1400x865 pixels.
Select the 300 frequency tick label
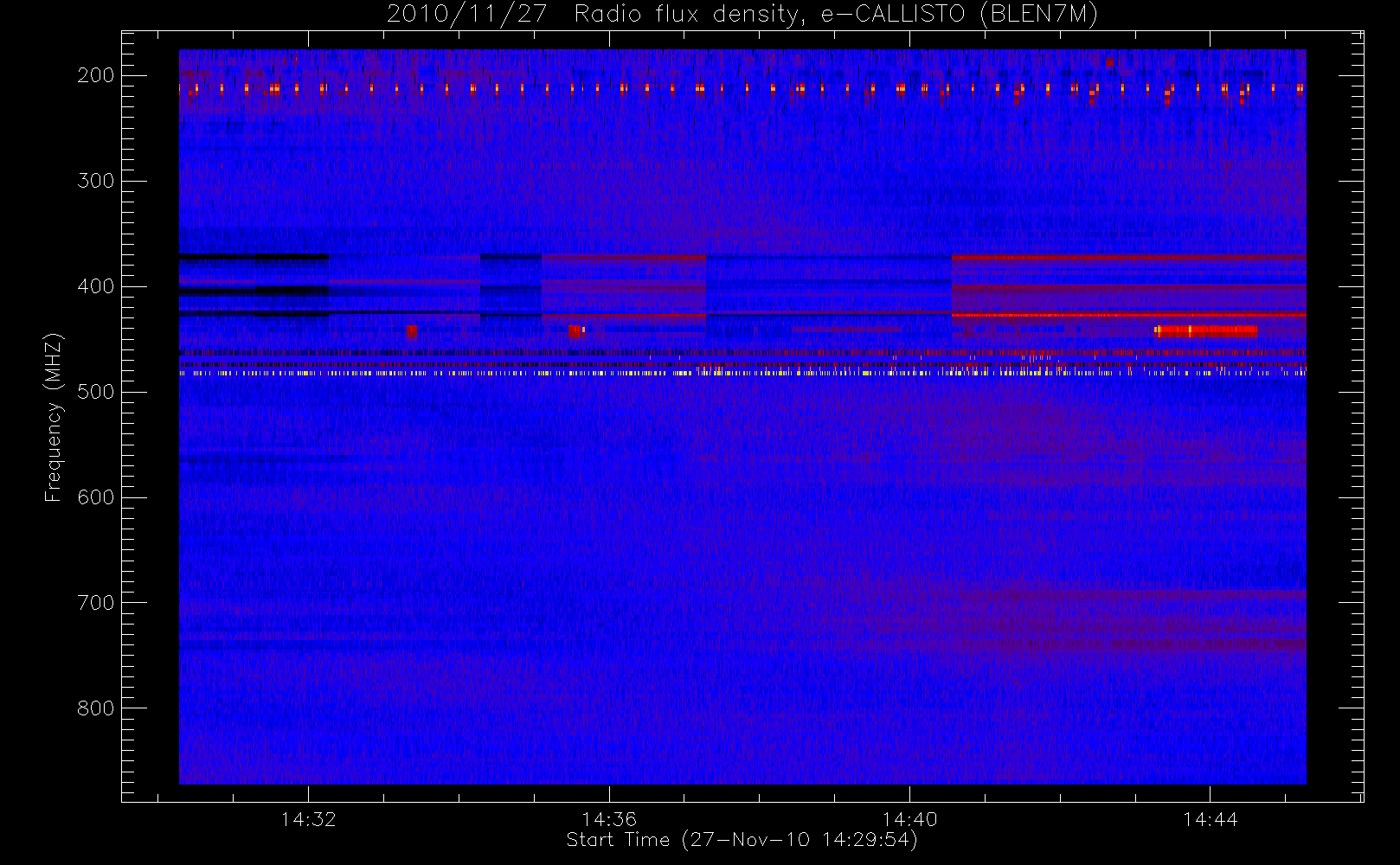(x=96, y=181)
